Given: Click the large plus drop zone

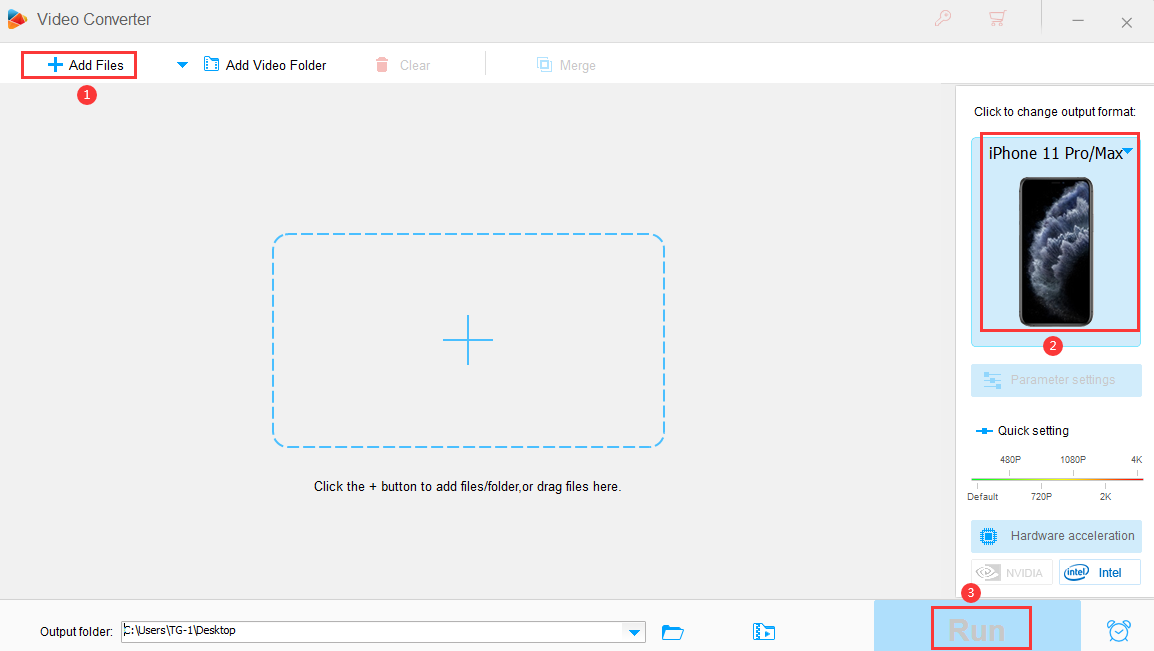Looking at the screenshot, I should 468,340.
